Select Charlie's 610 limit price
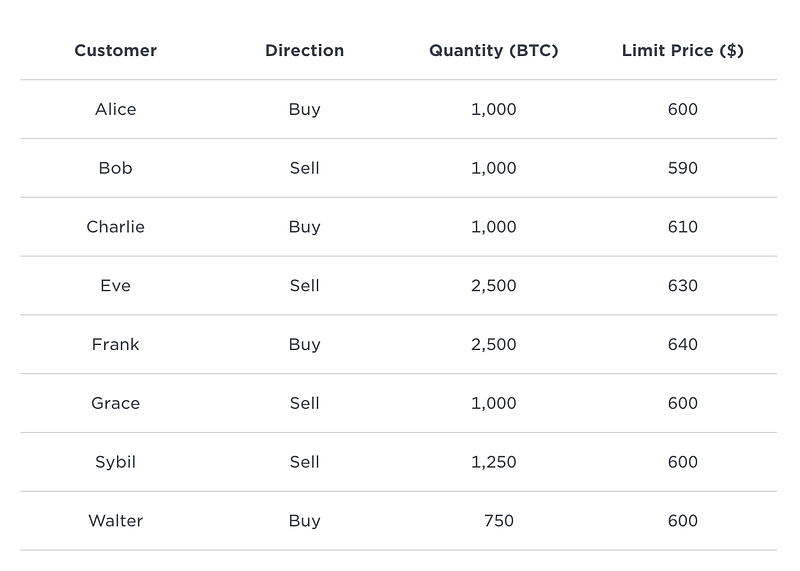Screen dimensions: 800x571 pyautogui.click(x=682, y=227)
